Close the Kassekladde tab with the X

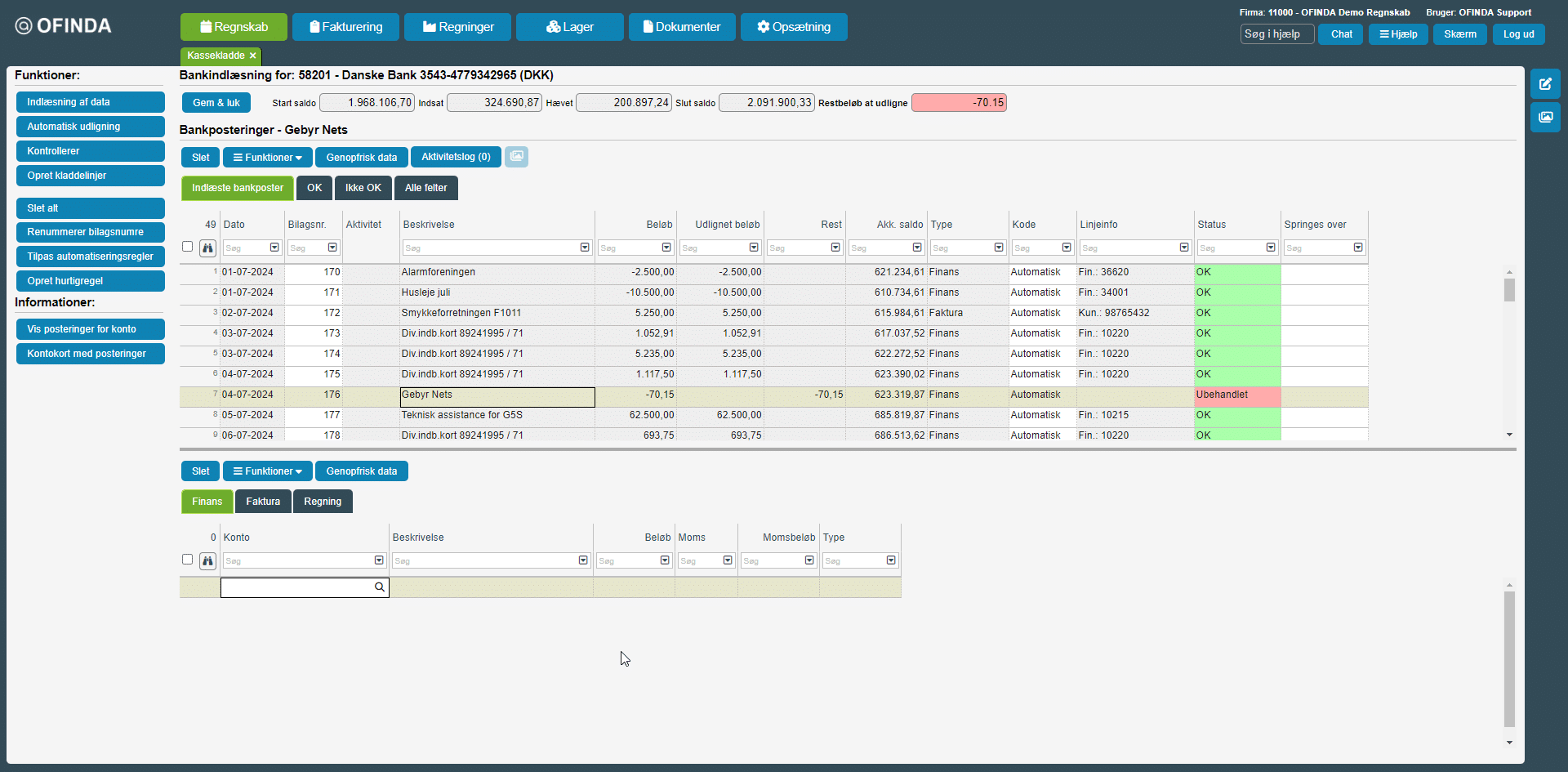253,56
